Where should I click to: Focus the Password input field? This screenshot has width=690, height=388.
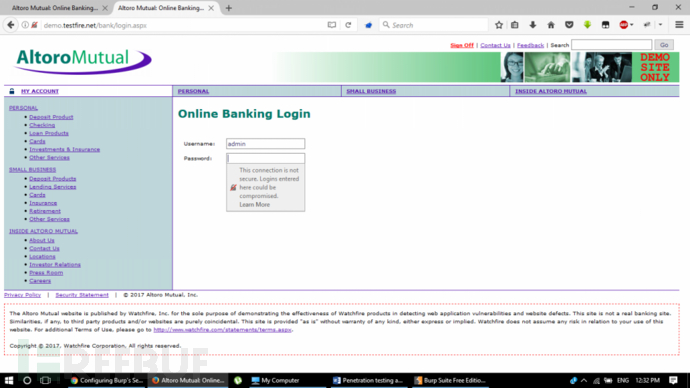pyautogui.click(x=265, y=158)
